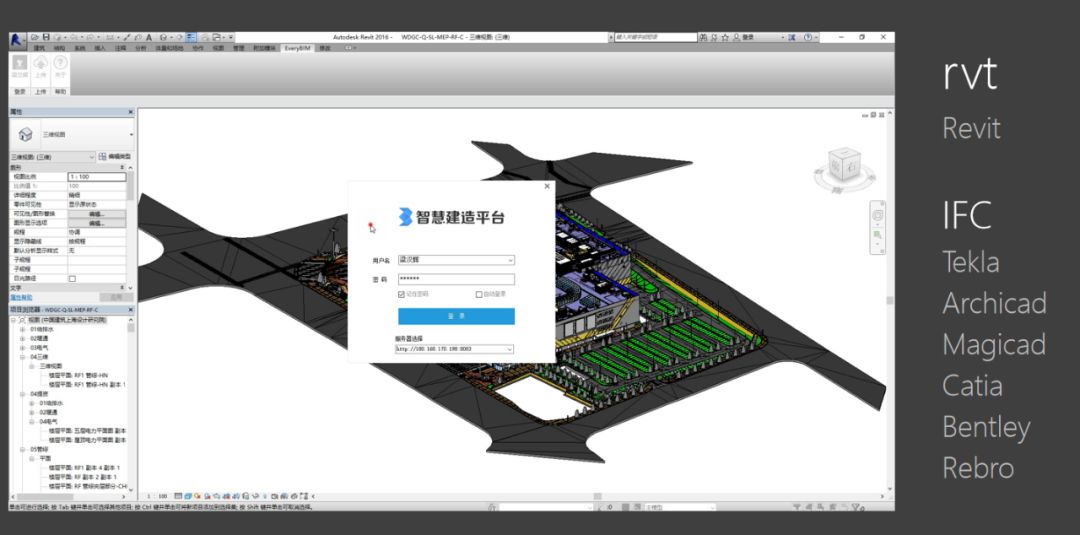Collapse the 05 tree node in Project Browser
This screenshot has height=535, width=1080.
point(23,449)
